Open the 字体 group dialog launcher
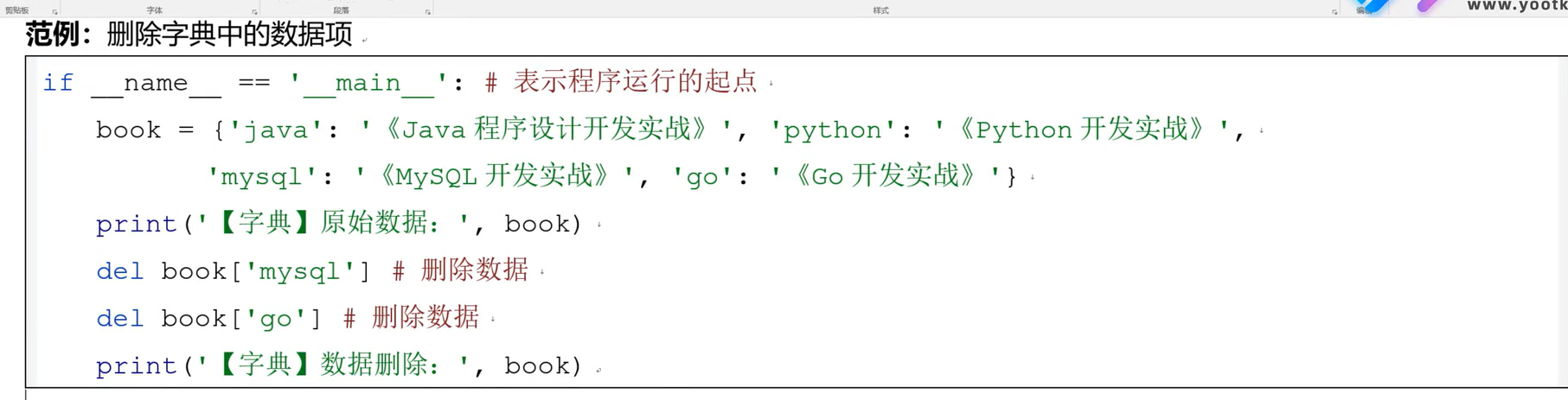This screenshot has height=400, width=1568. tap(254, 12)
